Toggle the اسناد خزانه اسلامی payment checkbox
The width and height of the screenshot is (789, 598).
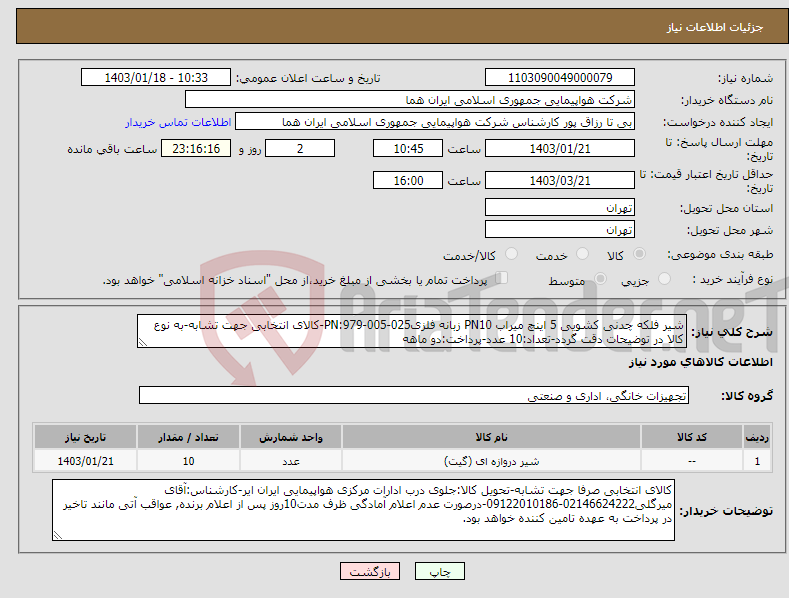click(x=501, y=278)
